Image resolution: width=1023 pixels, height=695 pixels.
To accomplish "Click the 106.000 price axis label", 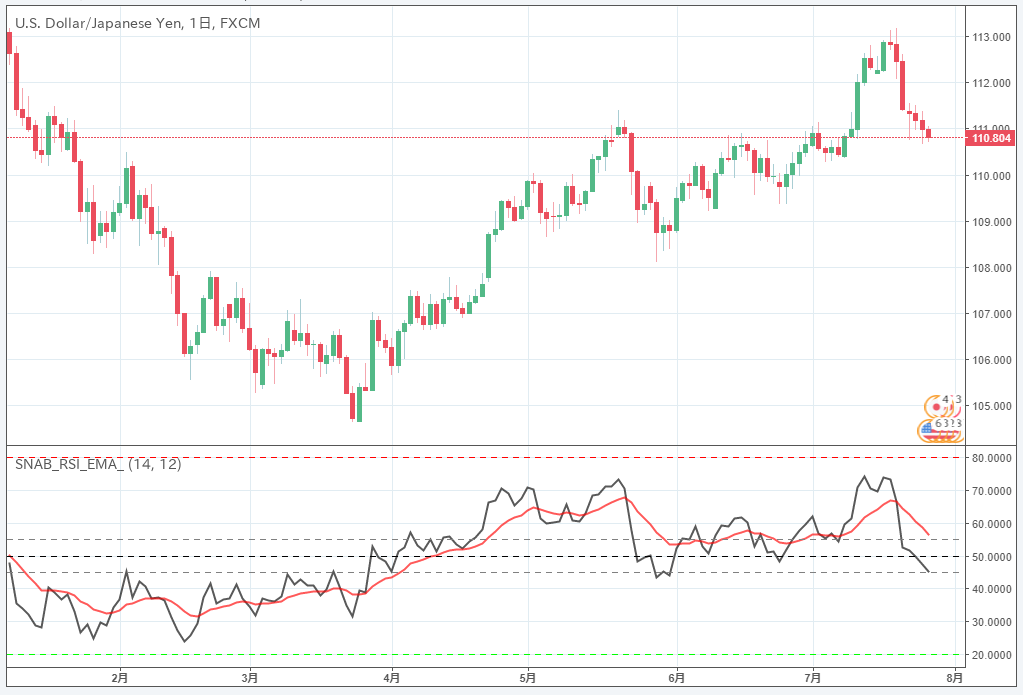I will click(x=992, y=360).
